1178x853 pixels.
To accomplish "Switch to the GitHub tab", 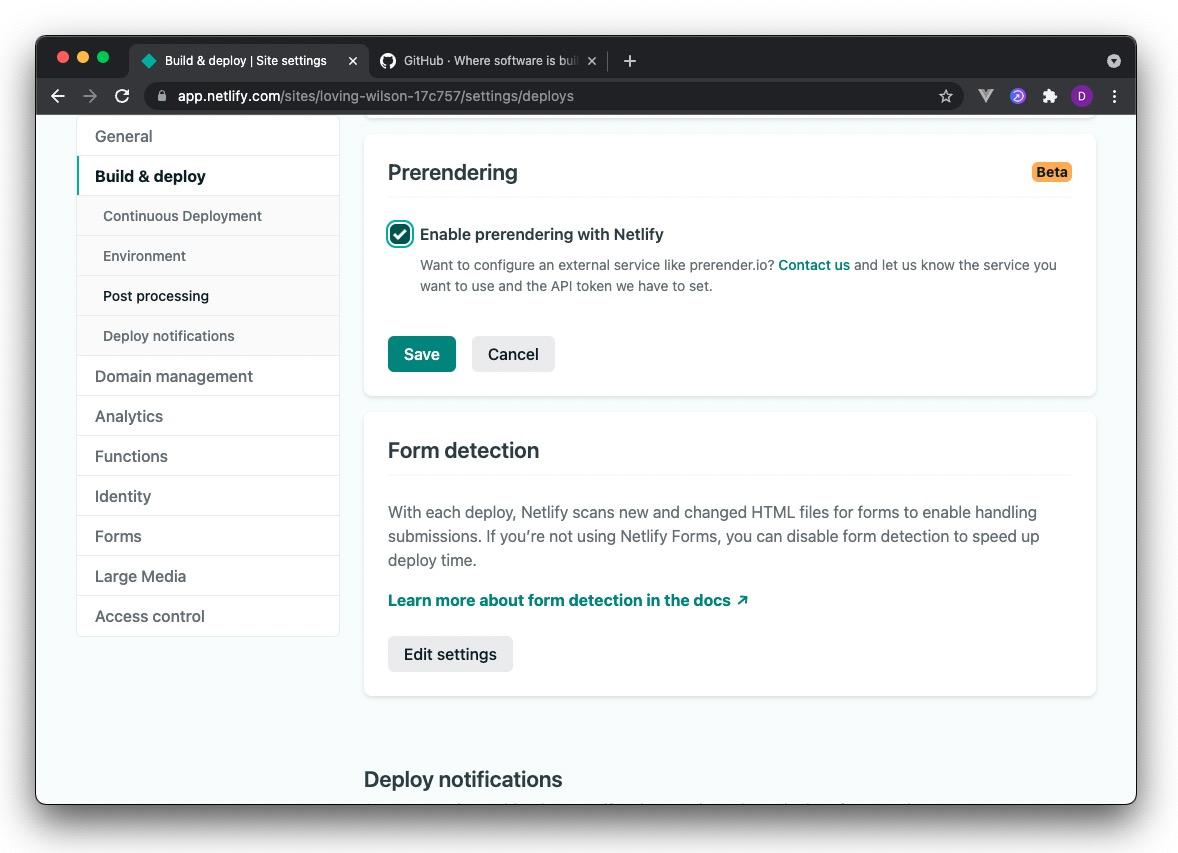I will [x=480, y=61].
